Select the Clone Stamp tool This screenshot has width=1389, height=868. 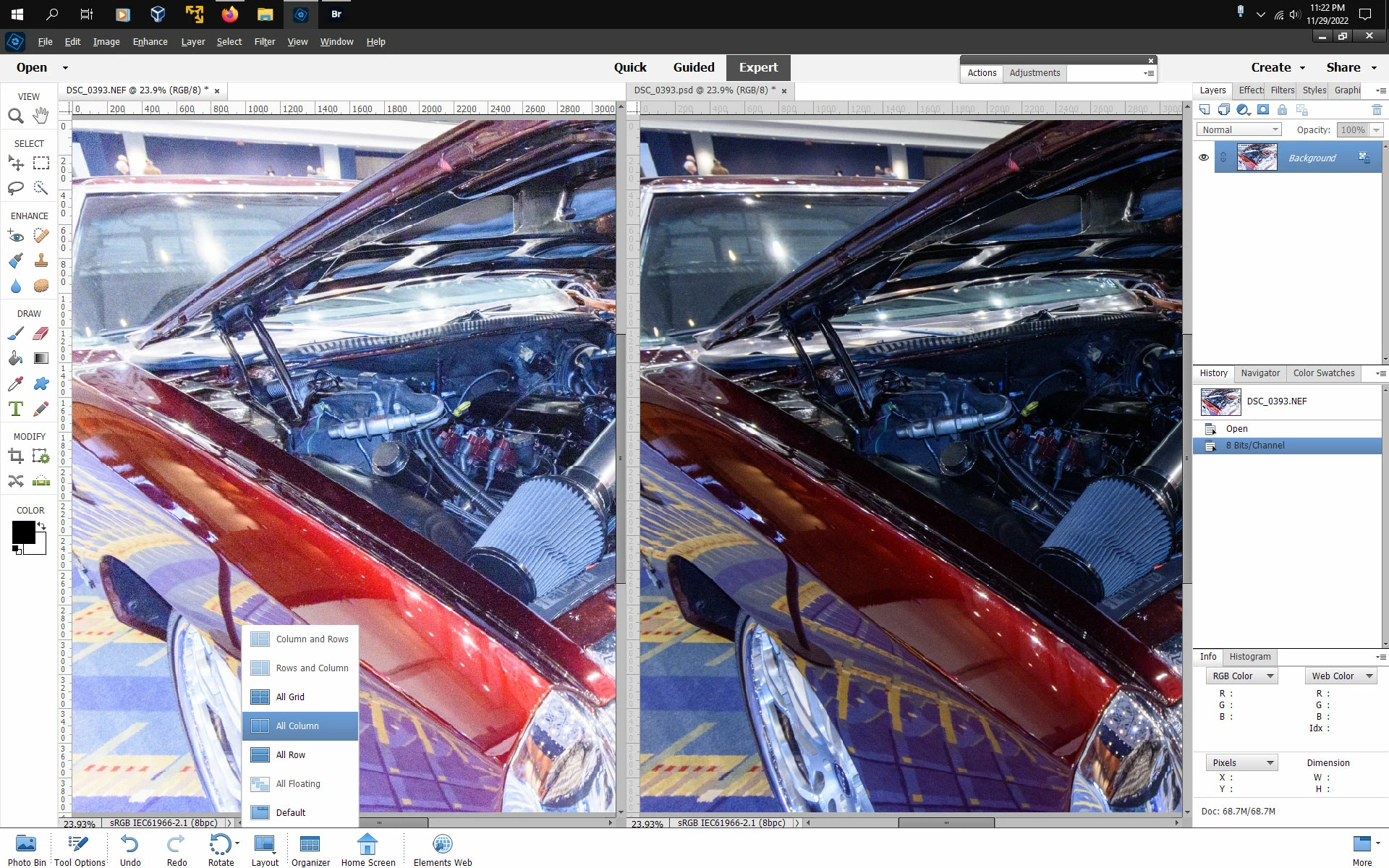41,260
